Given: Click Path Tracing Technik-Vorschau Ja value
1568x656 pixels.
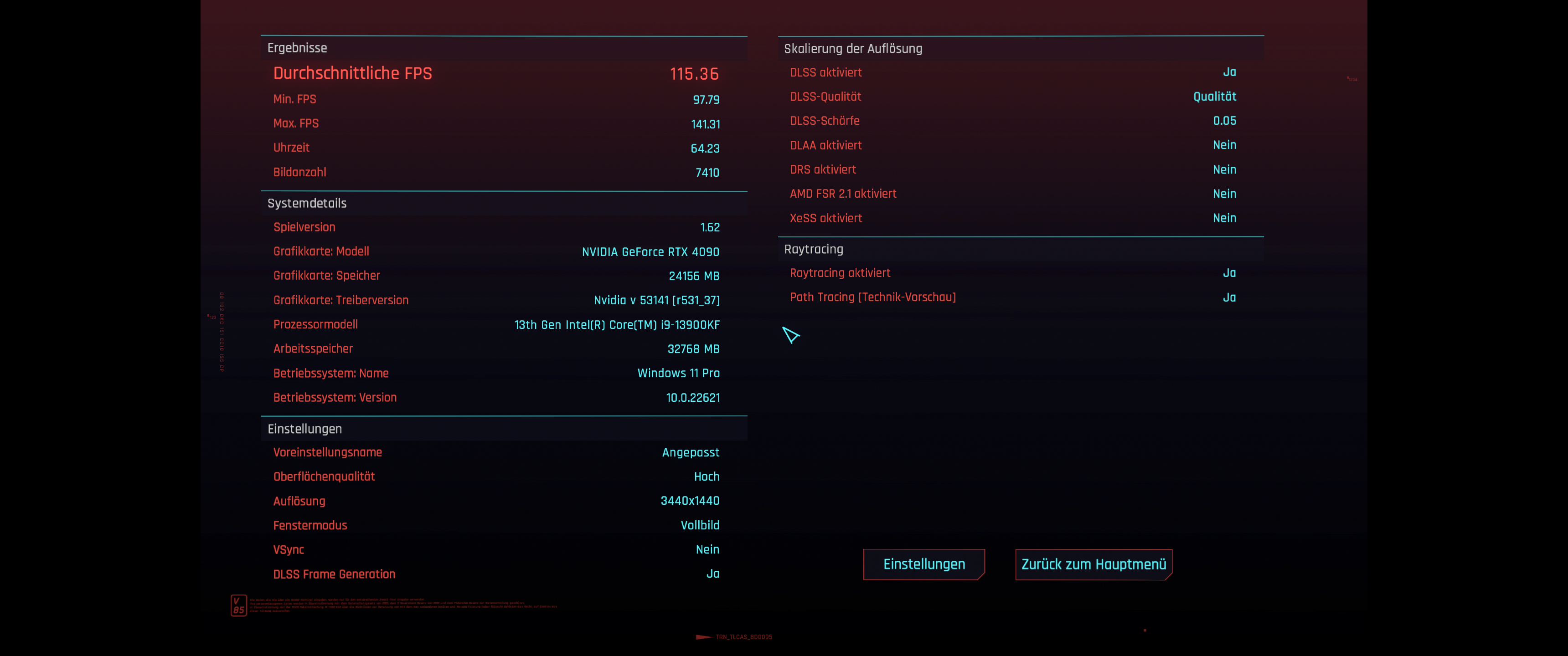Looking at the screenshot, I should click(1229, 297).
